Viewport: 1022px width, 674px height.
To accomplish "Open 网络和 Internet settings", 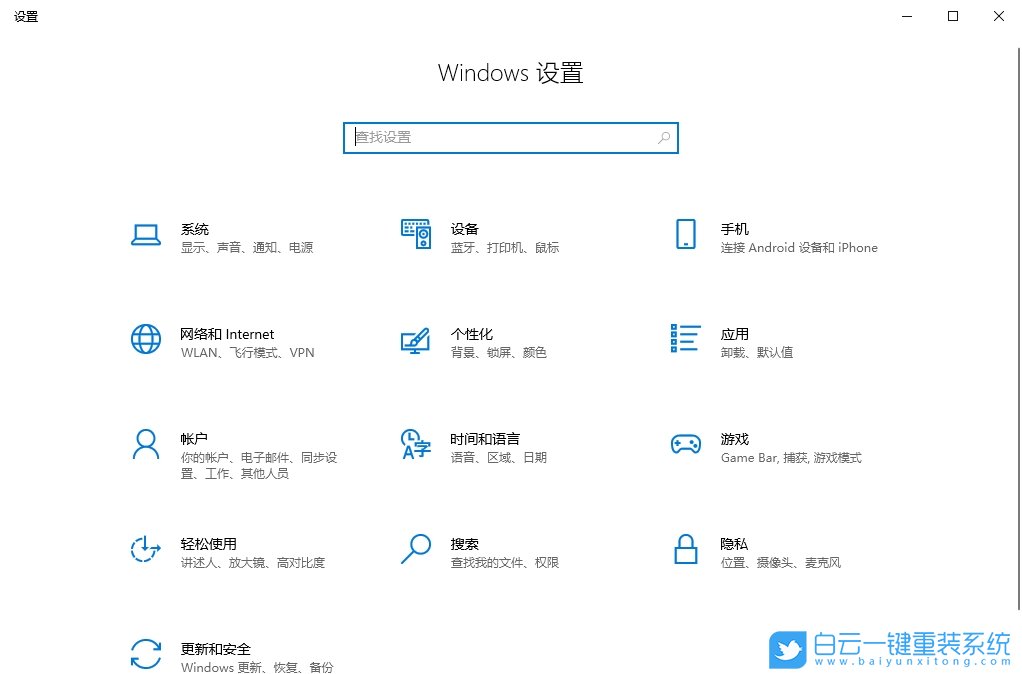I will click(x=227, y=343).
